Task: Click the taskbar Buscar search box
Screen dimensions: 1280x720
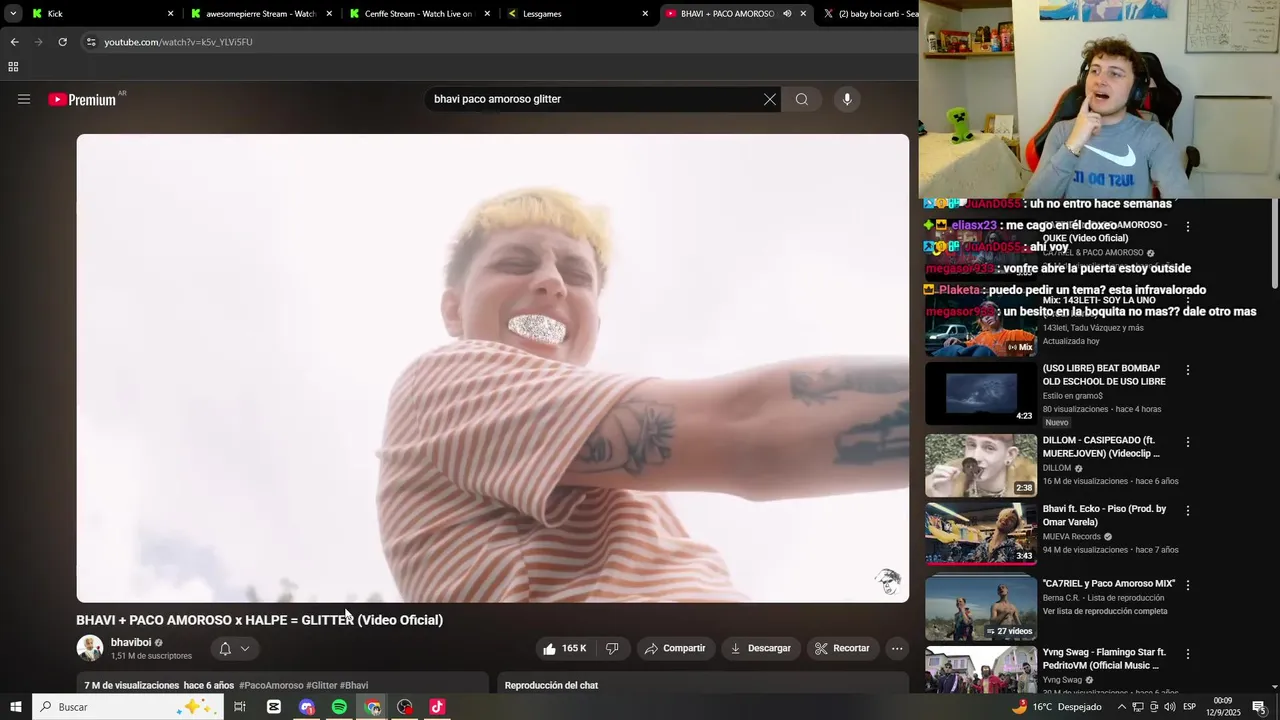Action: pyautogui.click(x=127, y=707)
